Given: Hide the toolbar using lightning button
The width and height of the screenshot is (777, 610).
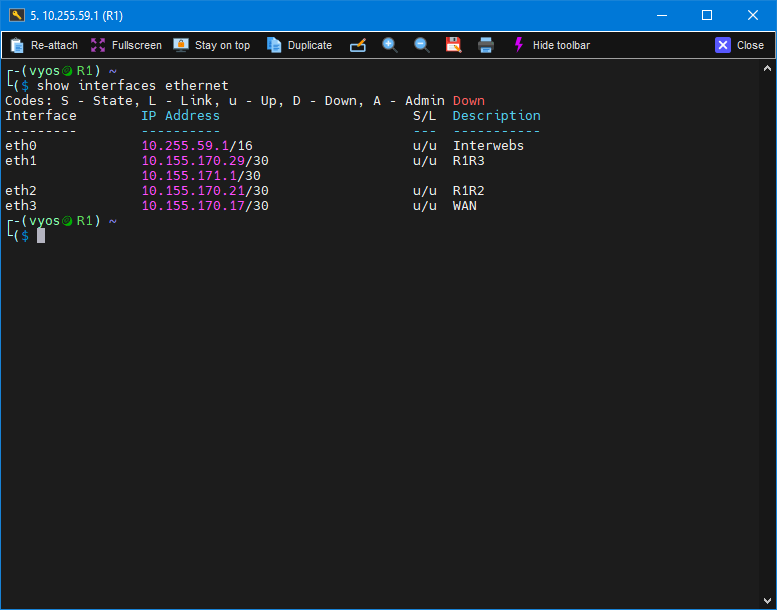Looking at the screenshot, I should coord(550,45).
